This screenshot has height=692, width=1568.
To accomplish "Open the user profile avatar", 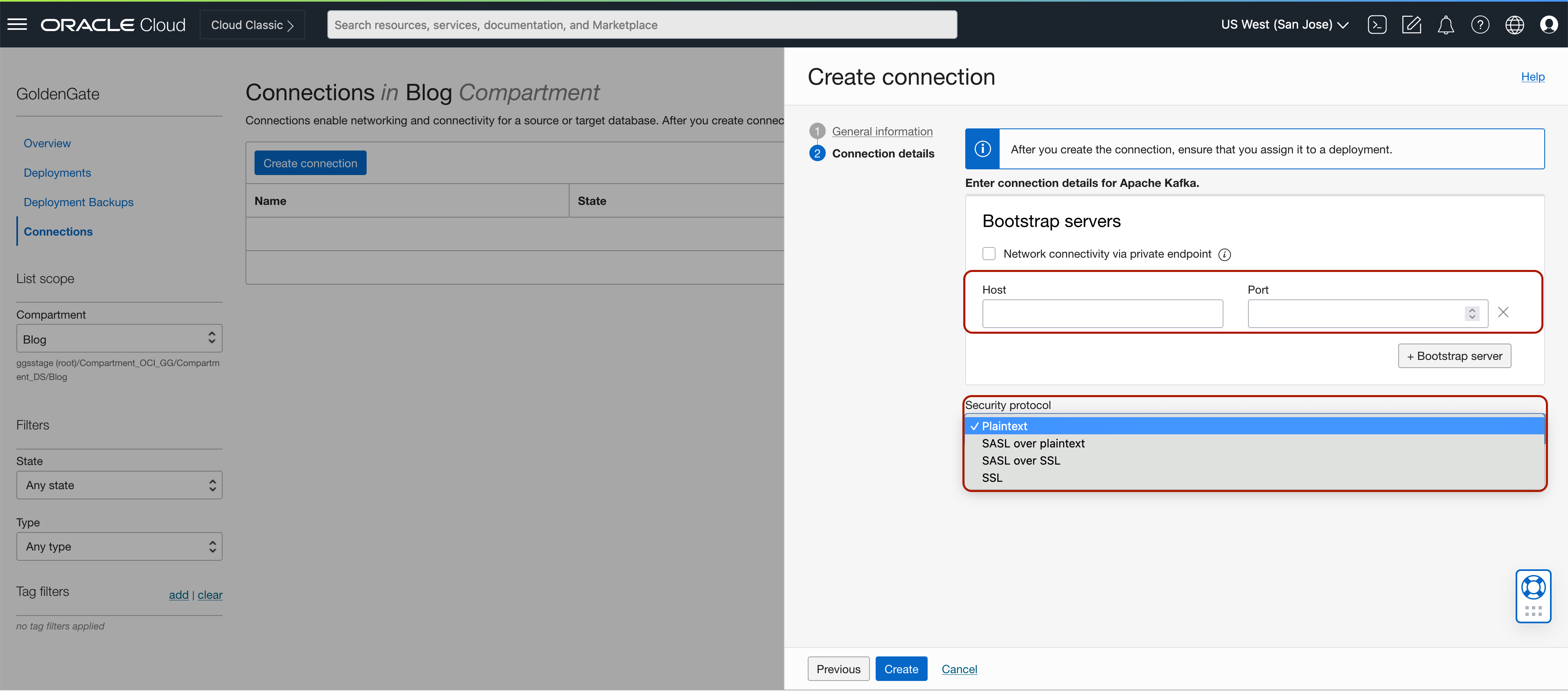I will (1548, 25).
